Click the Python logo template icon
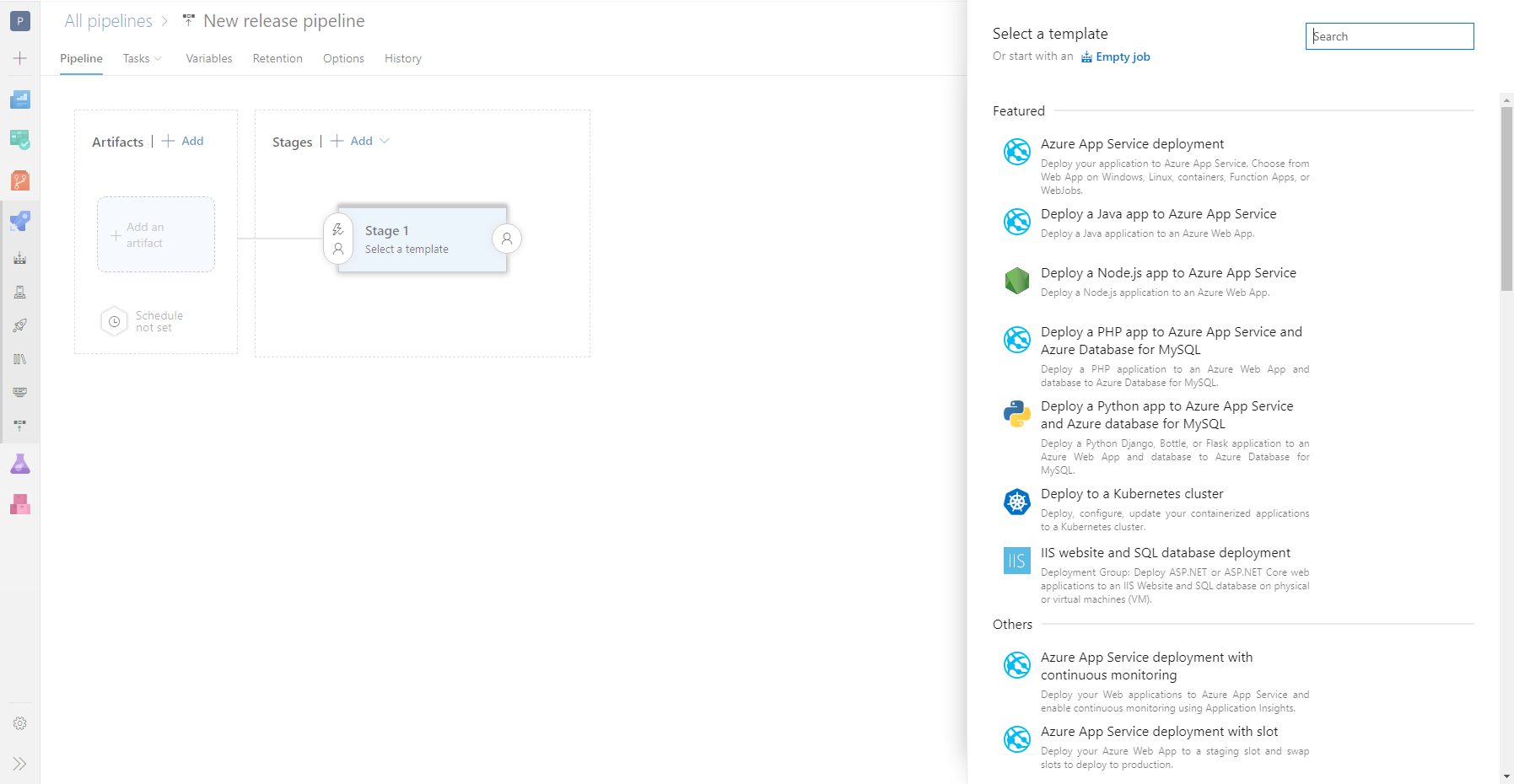Screen dimensions: 1514x784 (x=1017, y=414)
